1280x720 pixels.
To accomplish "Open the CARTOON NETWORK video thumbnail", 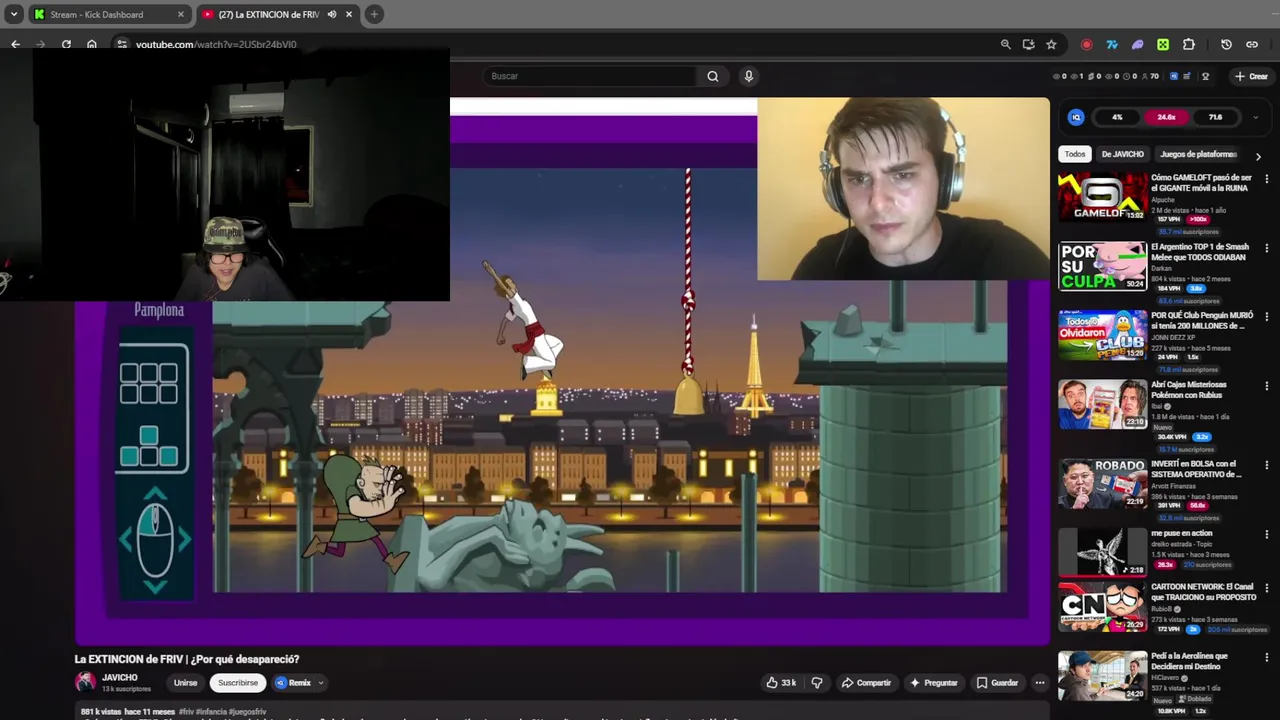I will pos(1103,606).
